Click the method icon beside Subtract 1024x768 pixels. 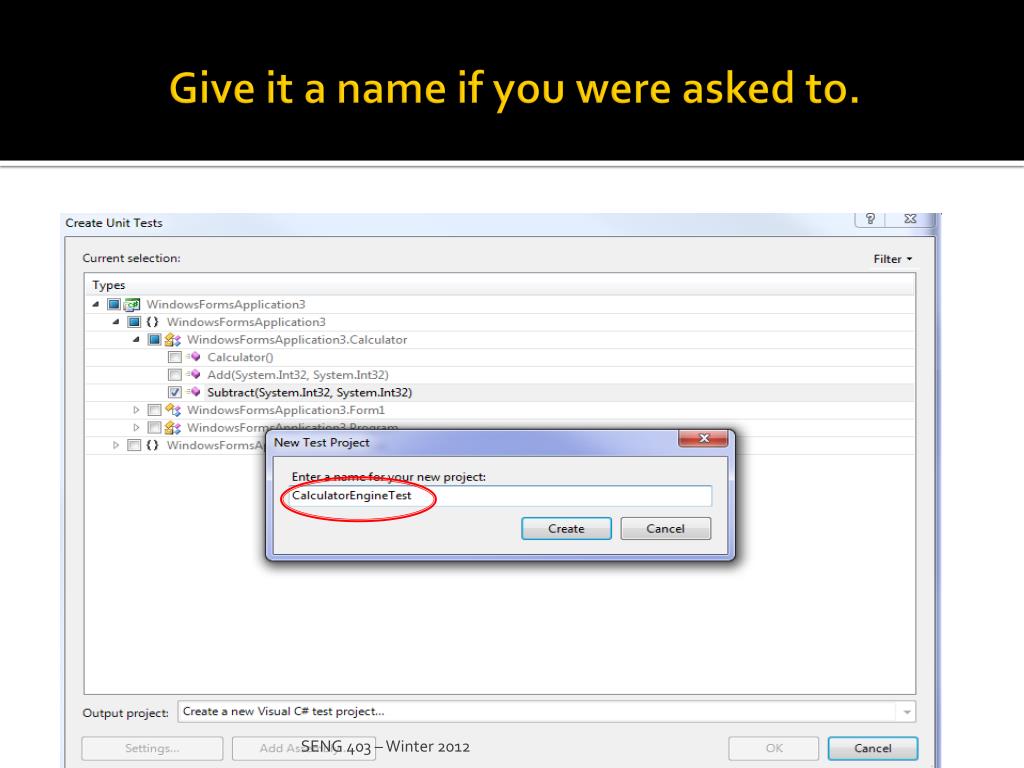(193, 392)
